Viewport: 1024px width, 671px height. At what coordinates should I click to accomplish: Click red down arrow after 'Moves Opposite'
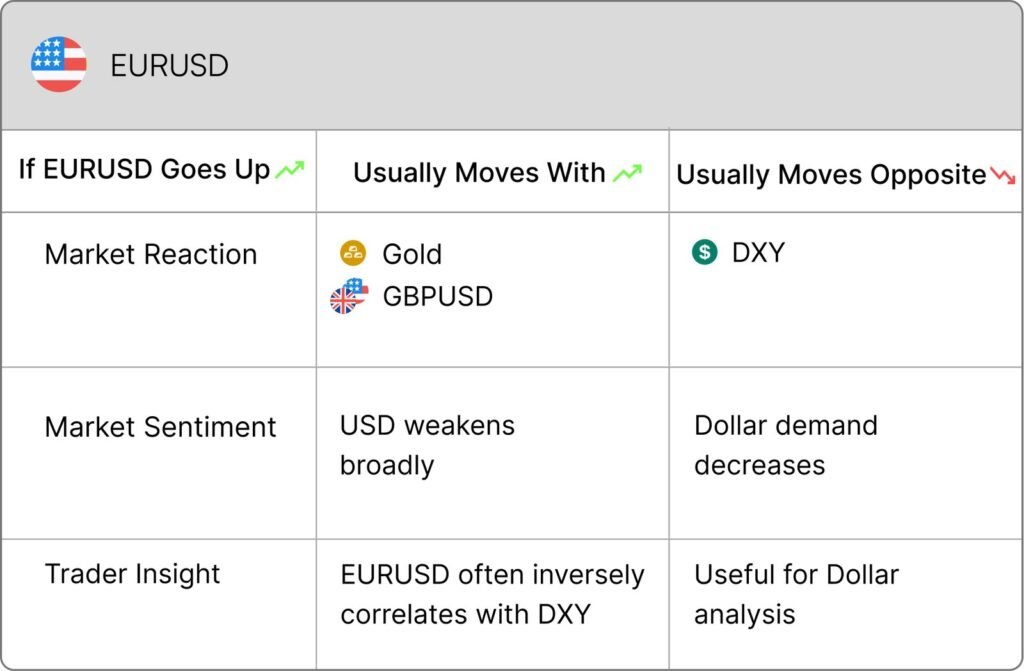click(x=1002, y=174)
